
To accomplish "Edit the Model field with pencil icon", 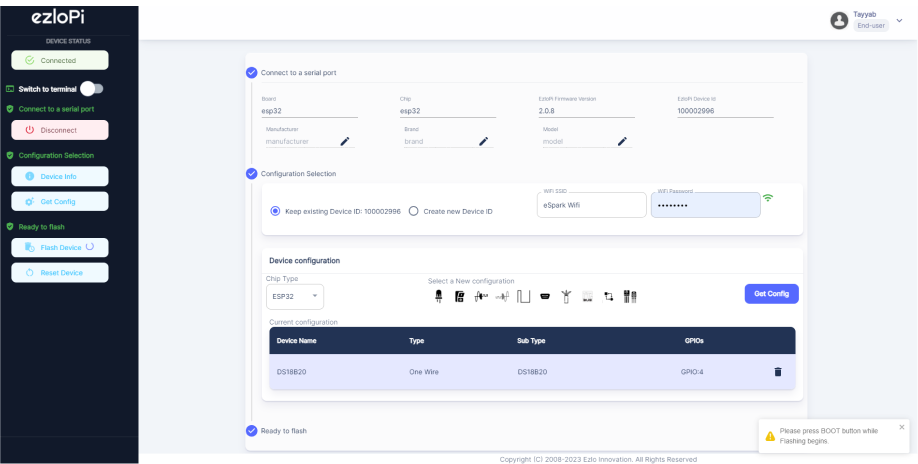I will (x=622, y=141).
